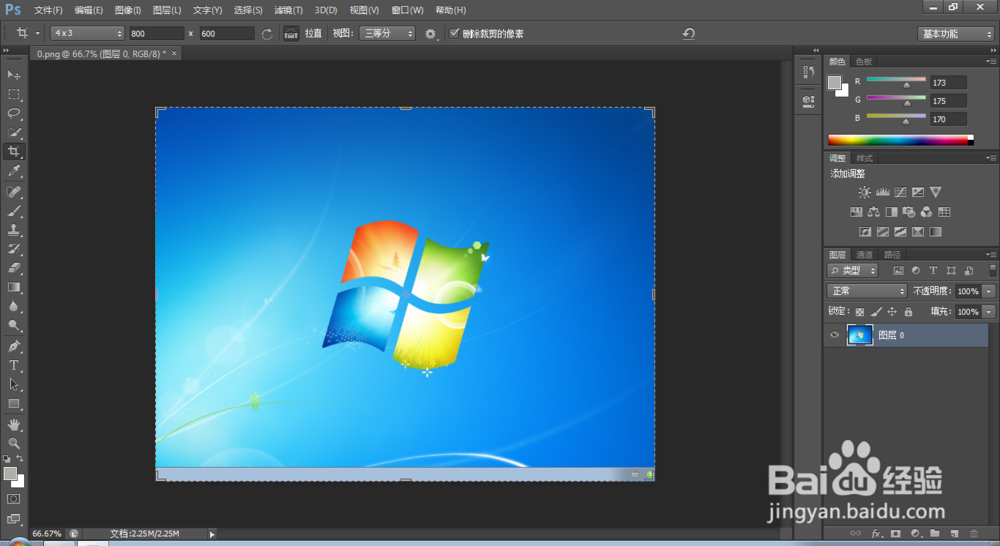This screenshot has height=546, width=1000.
Task: Add a Curves adjustment
Action: click(x=901, y=192)
